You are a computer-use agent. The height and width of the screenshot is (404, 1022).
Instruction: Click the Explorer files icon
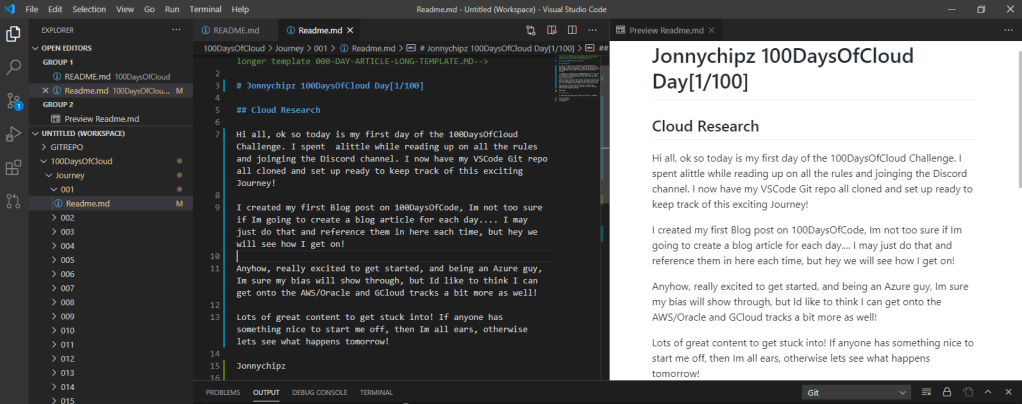(x=14, y=34)
